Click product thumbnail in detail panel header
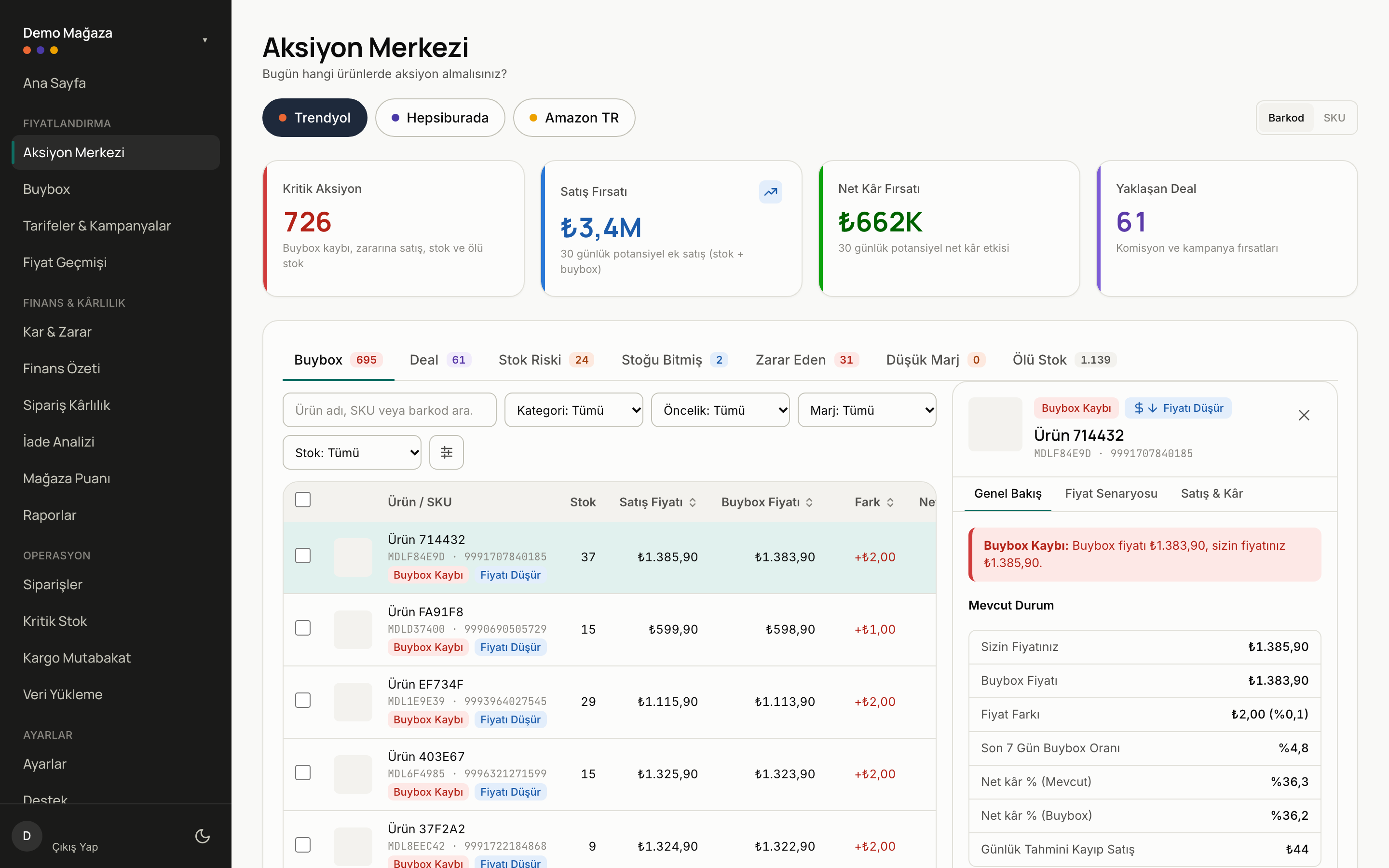This screenshot has height=868, width=1389. (995, 424)
